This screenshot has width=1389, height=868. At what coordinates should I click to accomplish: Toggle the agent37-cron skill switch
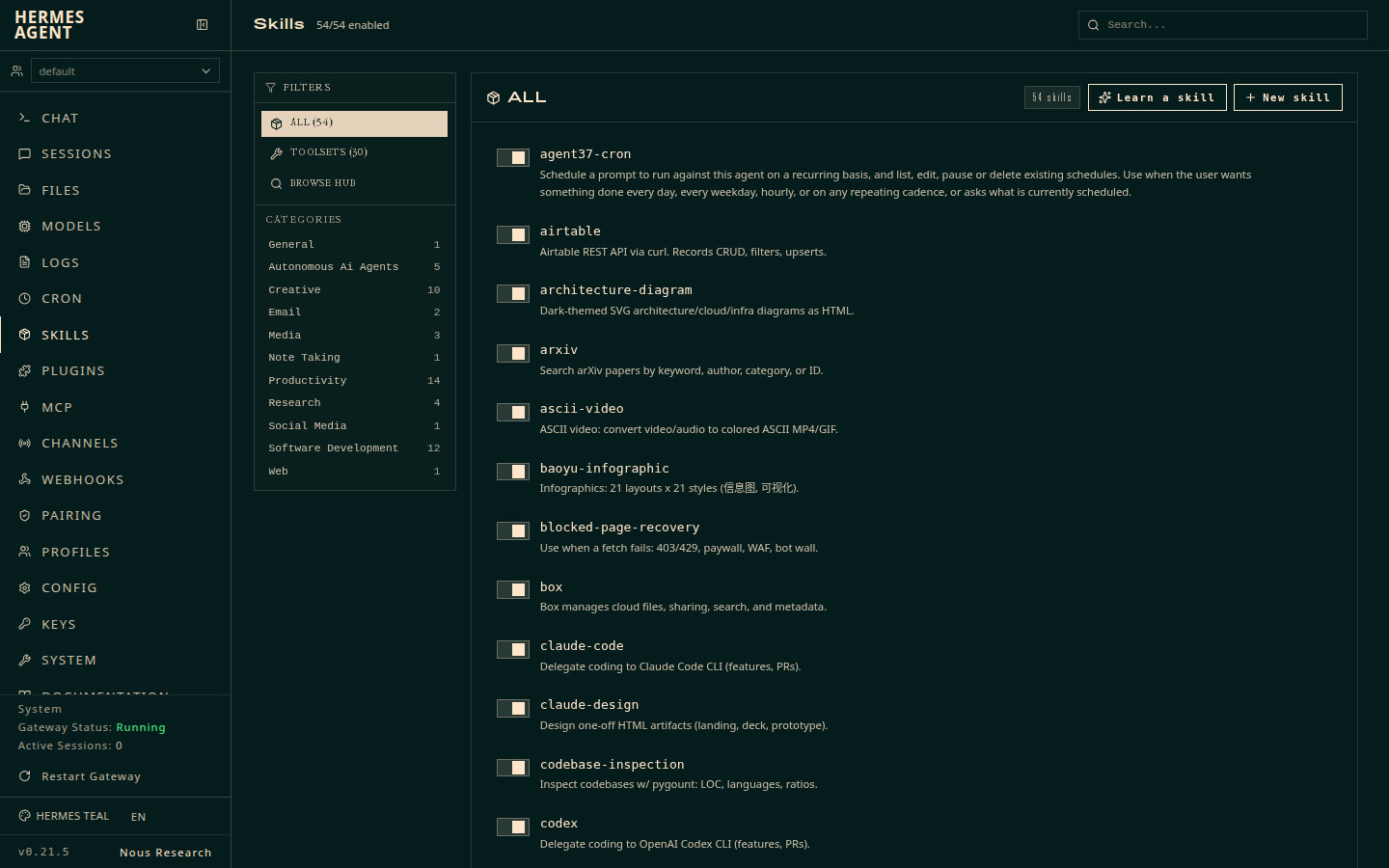(x=513, y=157)
